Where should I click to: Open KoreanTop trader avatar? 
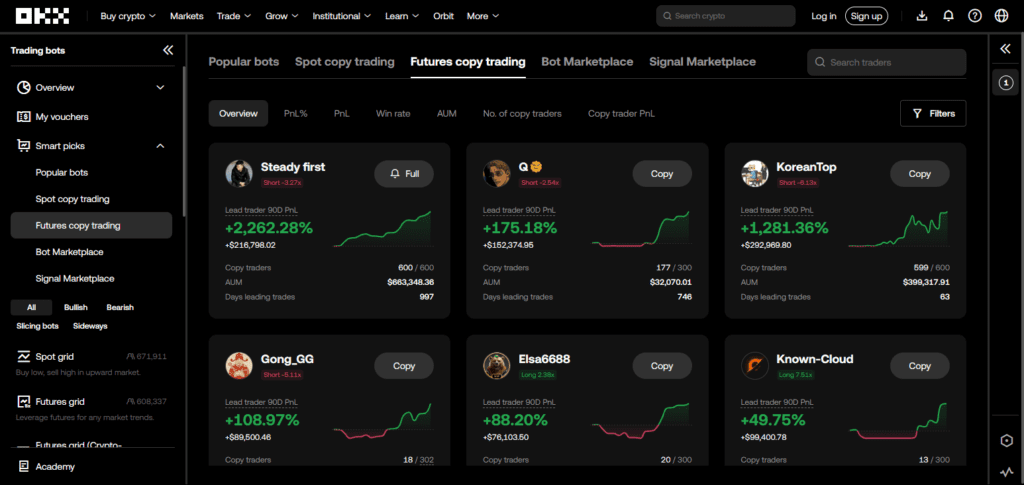pyautogui.click(x=755, y=174)
